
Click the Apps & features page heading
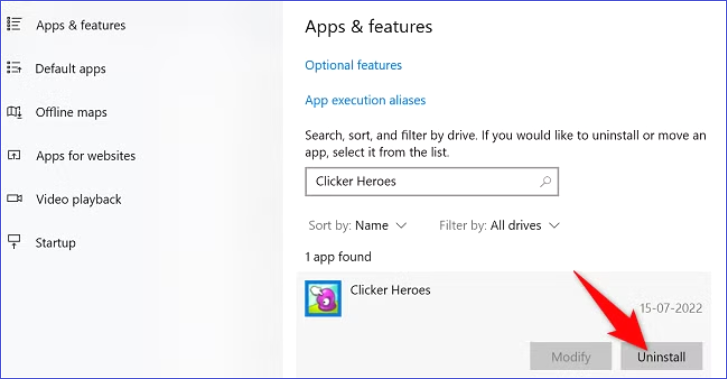coord(369,27)
